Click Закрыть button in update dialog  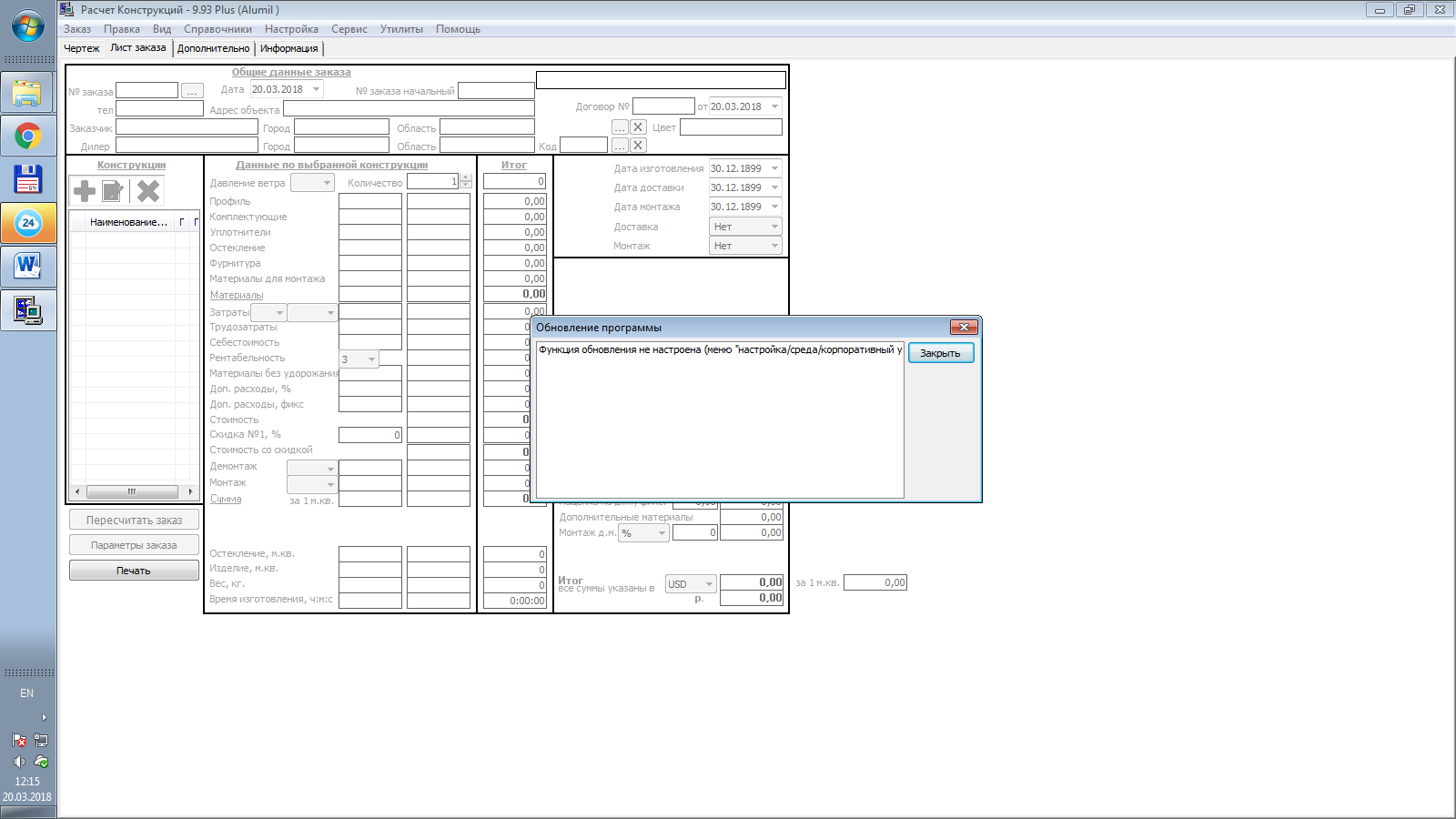[x=941, y=353]
